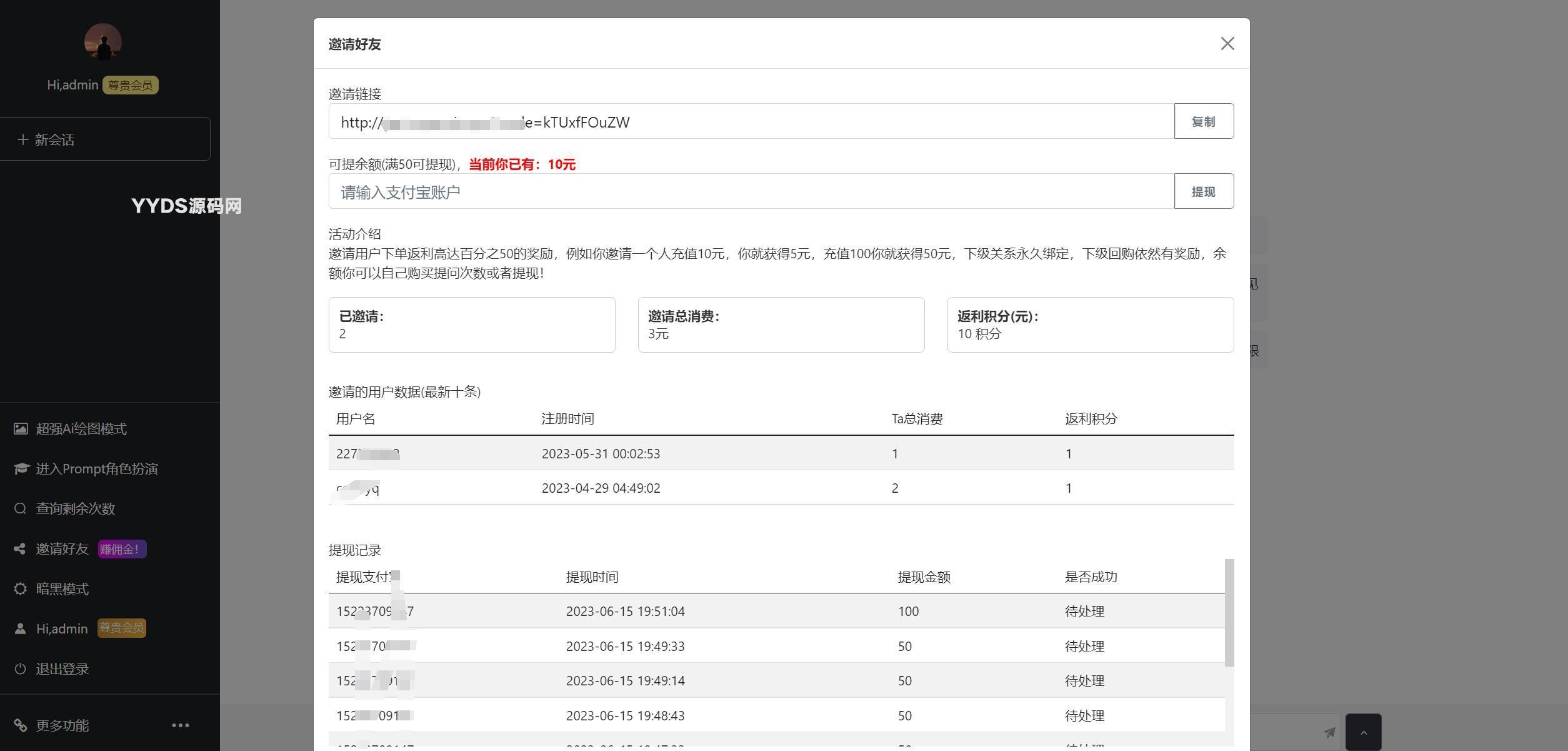Click the invite friends share icon

coord(20,548)
